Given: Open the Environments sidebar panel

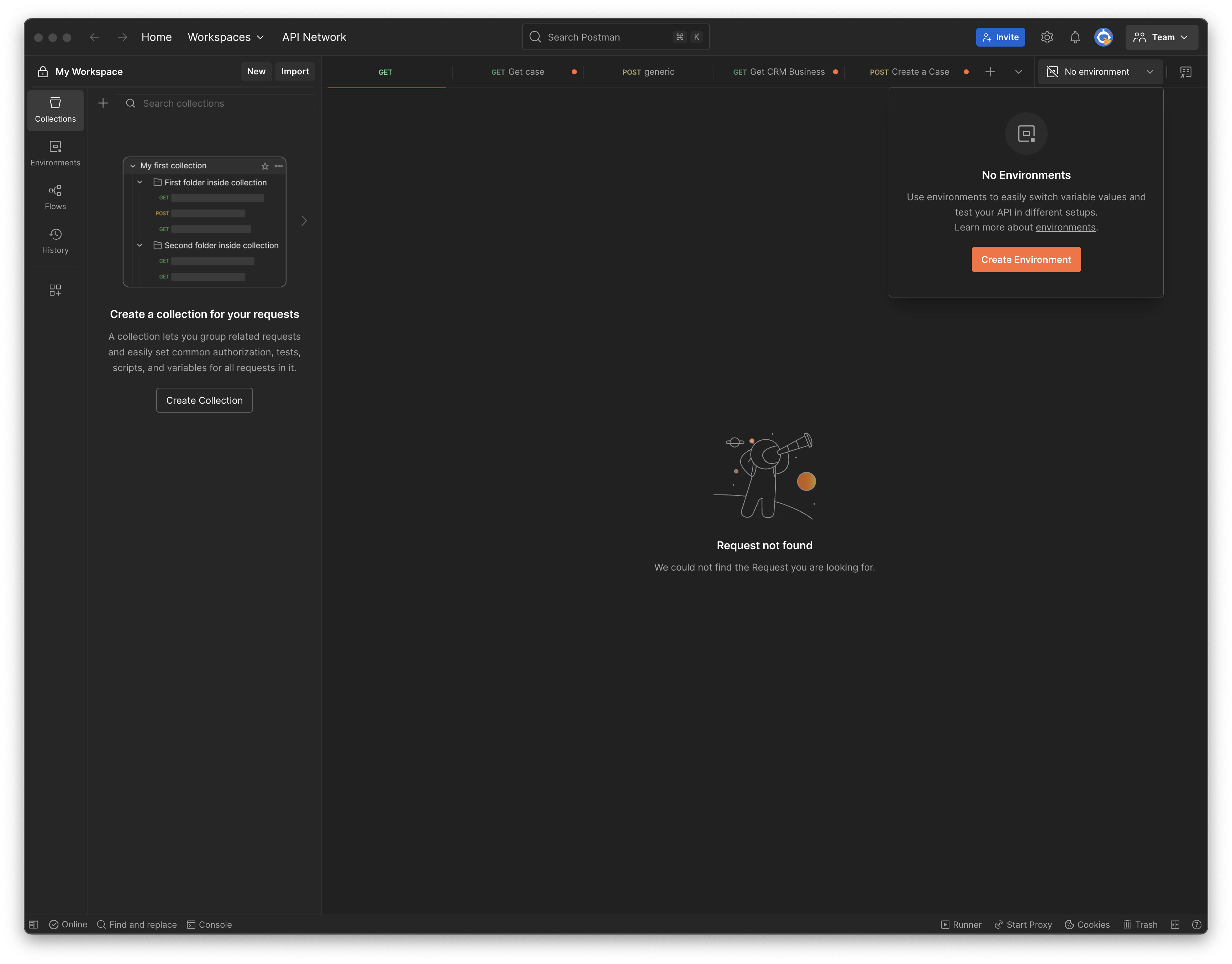Looking at the screenshot, I should pyautogui.click(x=55, y=154).
